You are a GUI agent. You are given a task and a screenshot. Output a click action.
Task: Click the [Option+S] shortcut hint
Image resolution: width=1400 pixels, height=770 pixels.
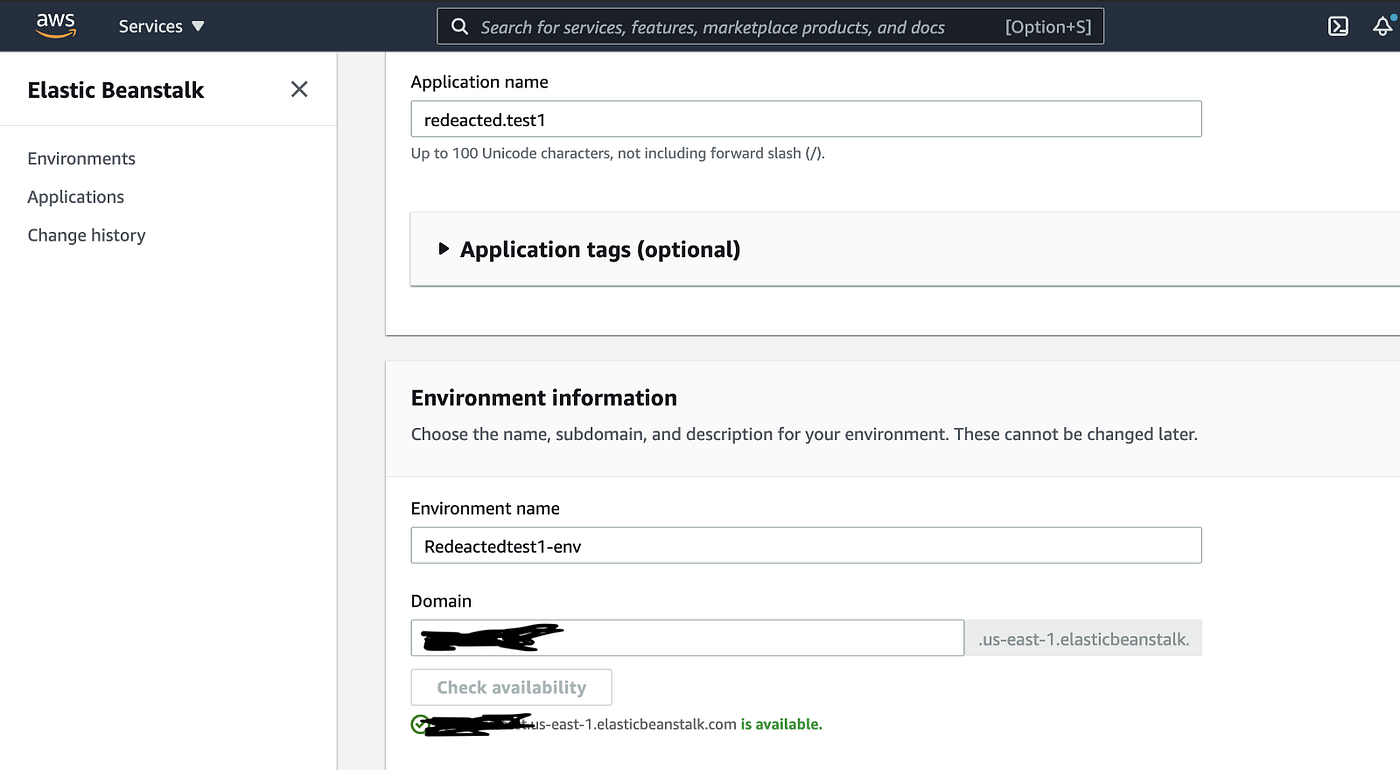coord(1048,27)
